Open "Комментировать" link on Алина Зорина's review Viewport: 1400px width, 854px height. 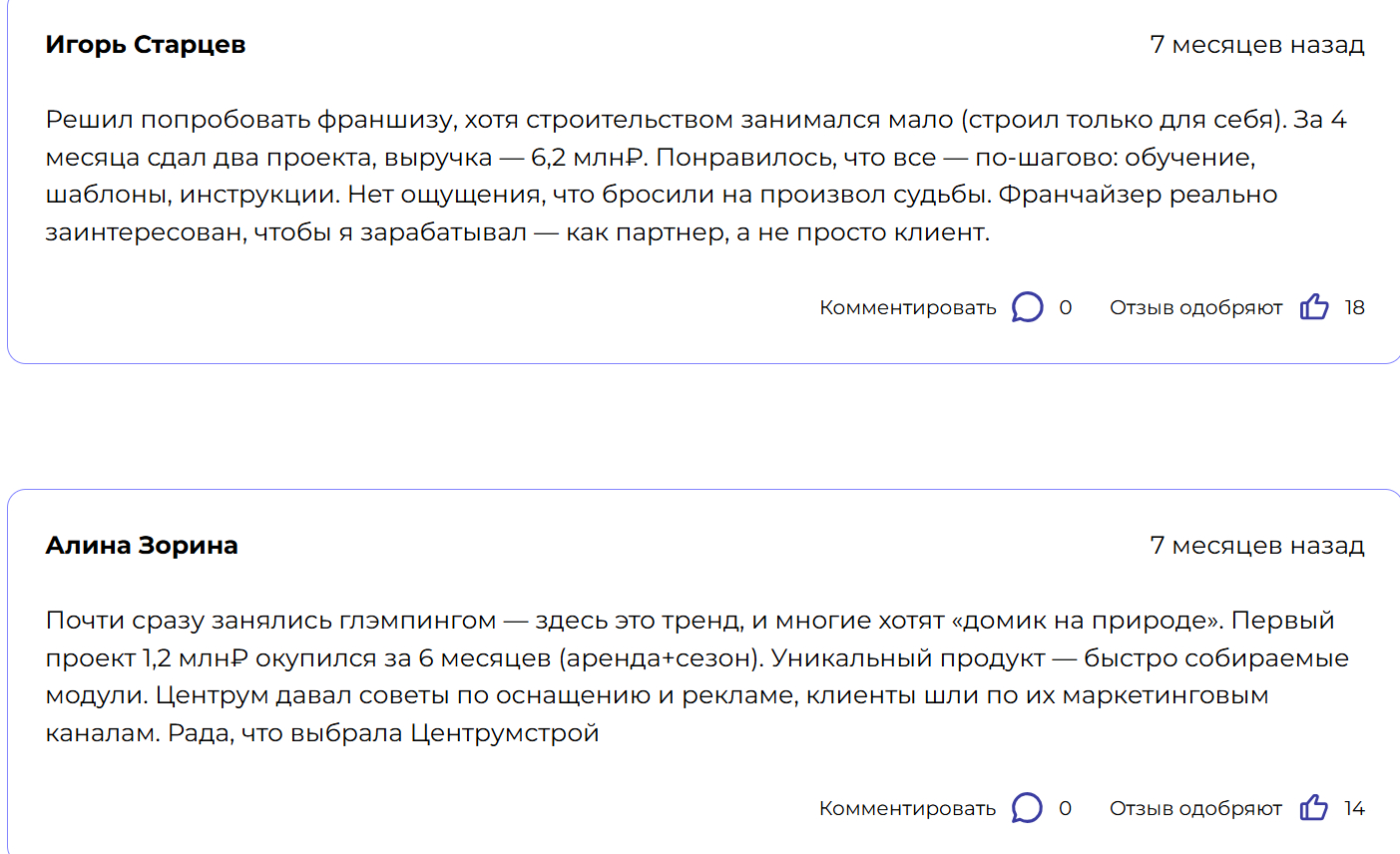907,809
